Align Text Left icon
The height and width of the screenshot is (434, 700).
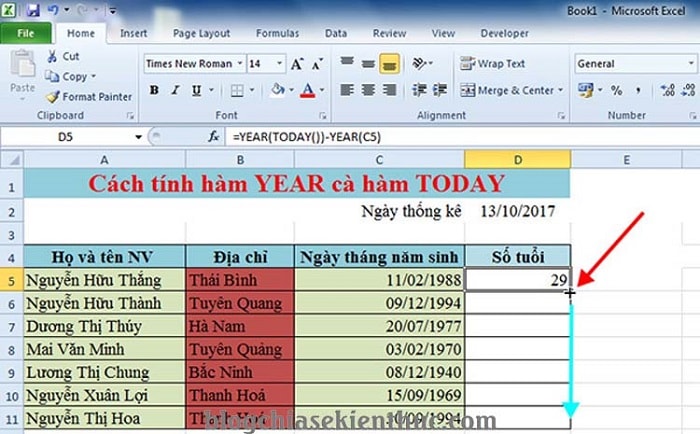pos(347,90)
